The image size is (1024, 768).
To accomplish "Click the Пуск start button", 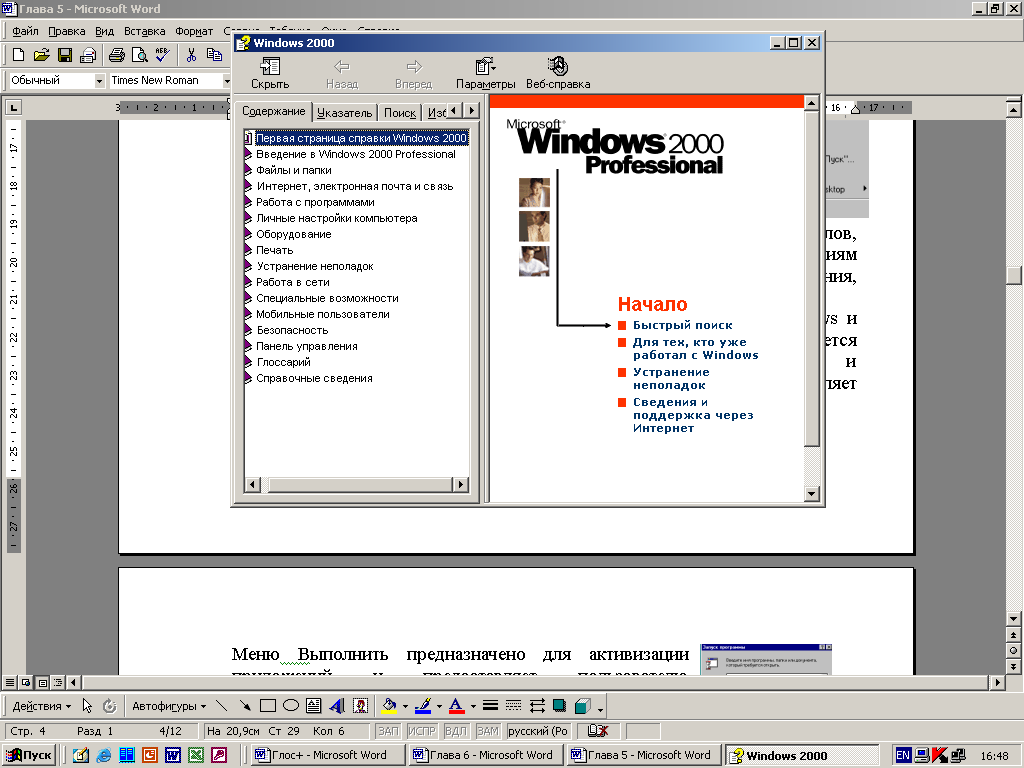I will click(29, 755).
